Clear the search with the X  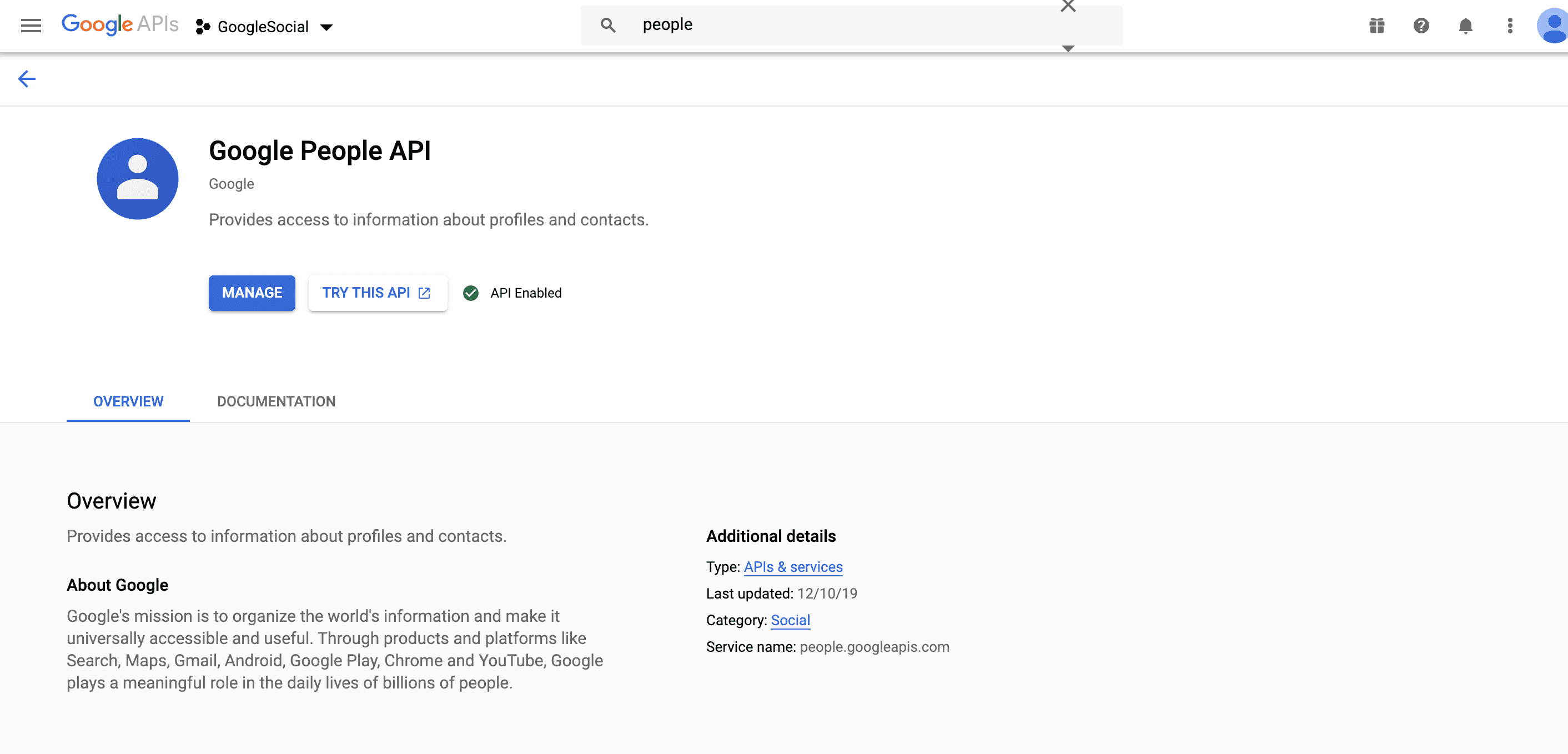pos(1068,7)
